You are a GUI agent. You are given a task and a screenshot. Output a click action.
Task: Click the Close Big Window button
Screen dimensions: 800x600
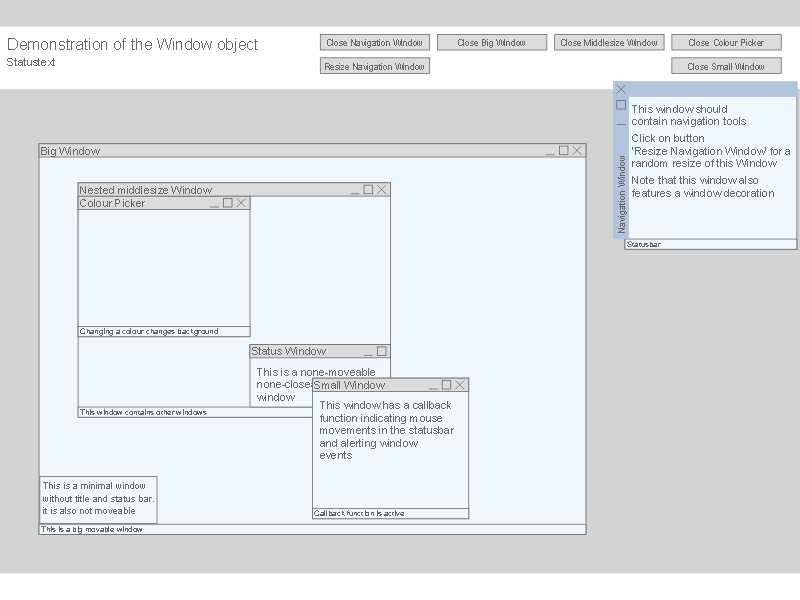(492, 42)
